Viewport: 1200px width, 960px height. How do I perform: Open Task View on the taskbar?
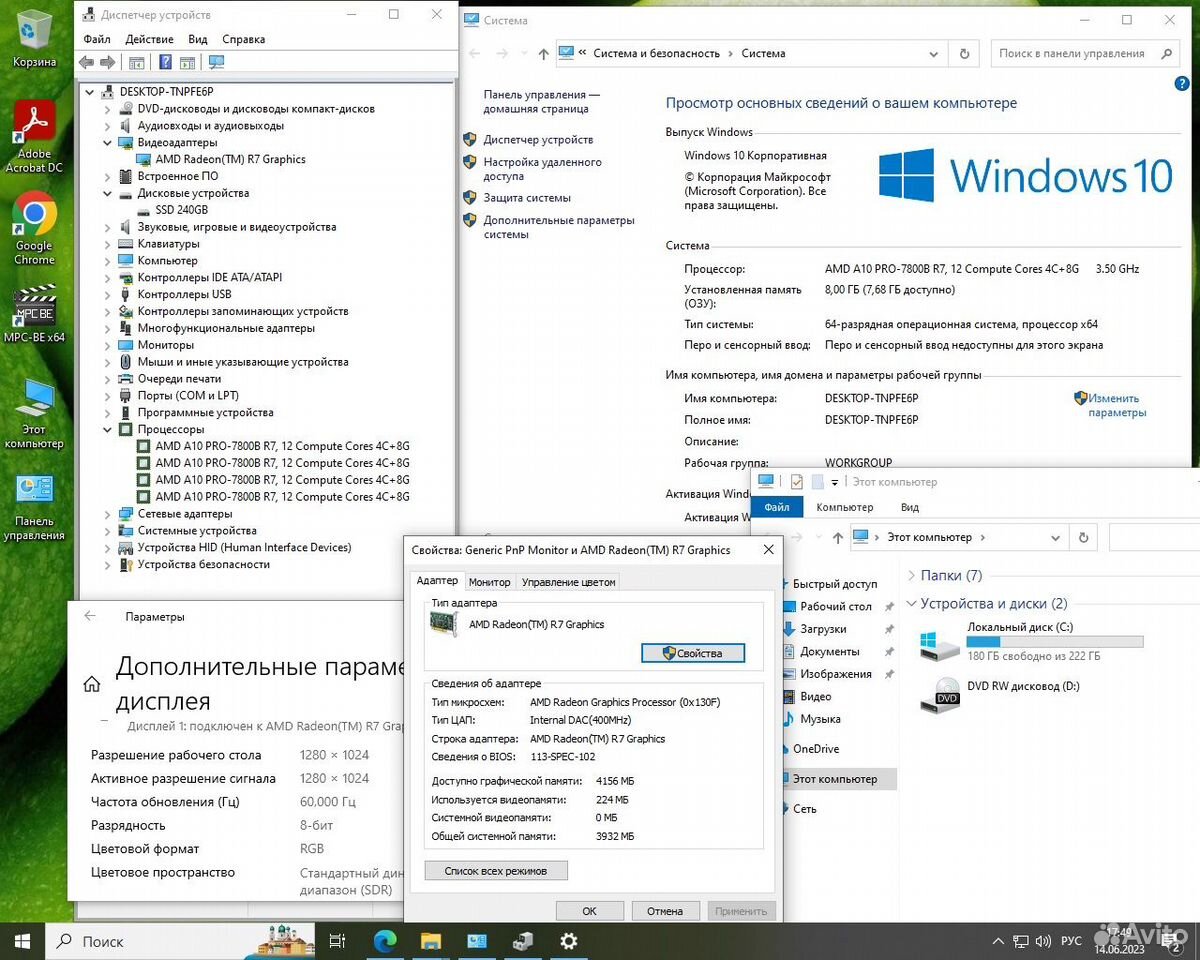coord(337,941)
